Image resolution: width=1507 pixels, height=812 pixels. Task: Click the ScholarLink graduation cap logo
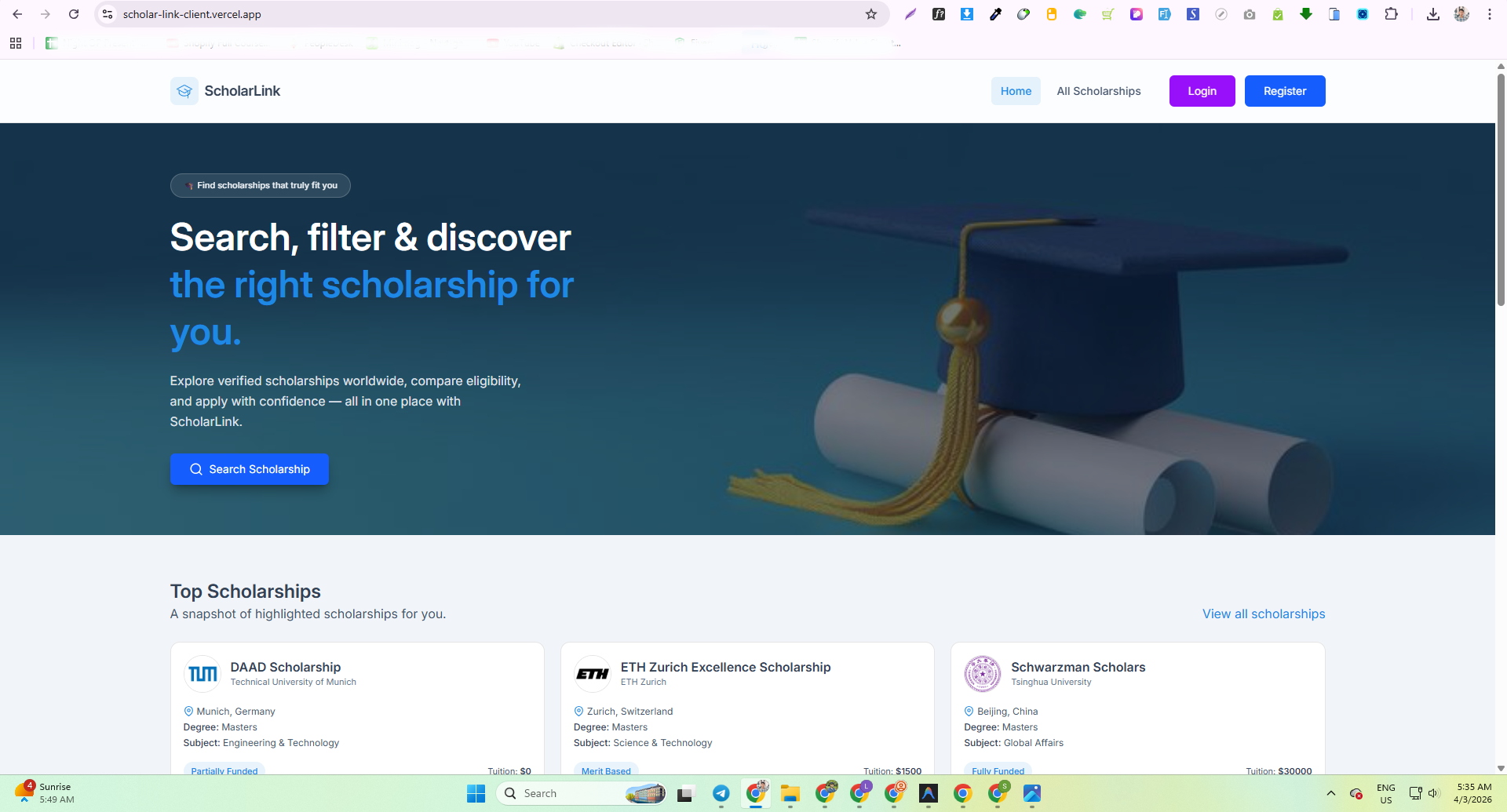pyautogui.click(x=184, y=91)
